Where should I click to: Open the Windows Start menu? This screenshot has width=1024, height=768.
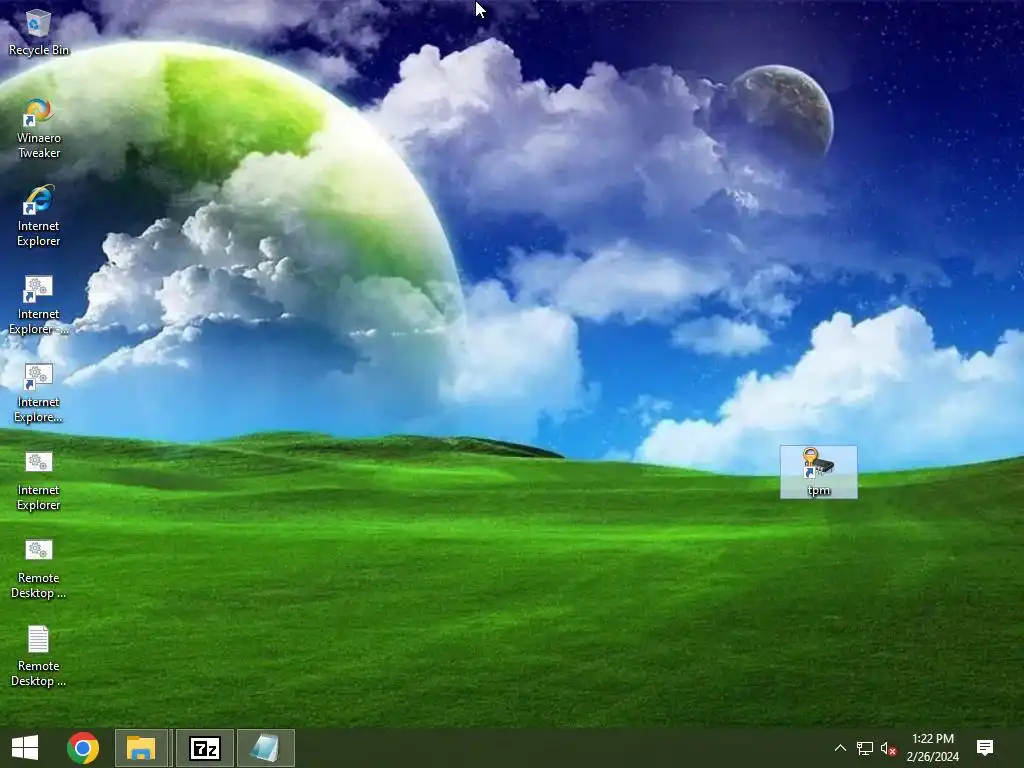[x=25, y=748]
